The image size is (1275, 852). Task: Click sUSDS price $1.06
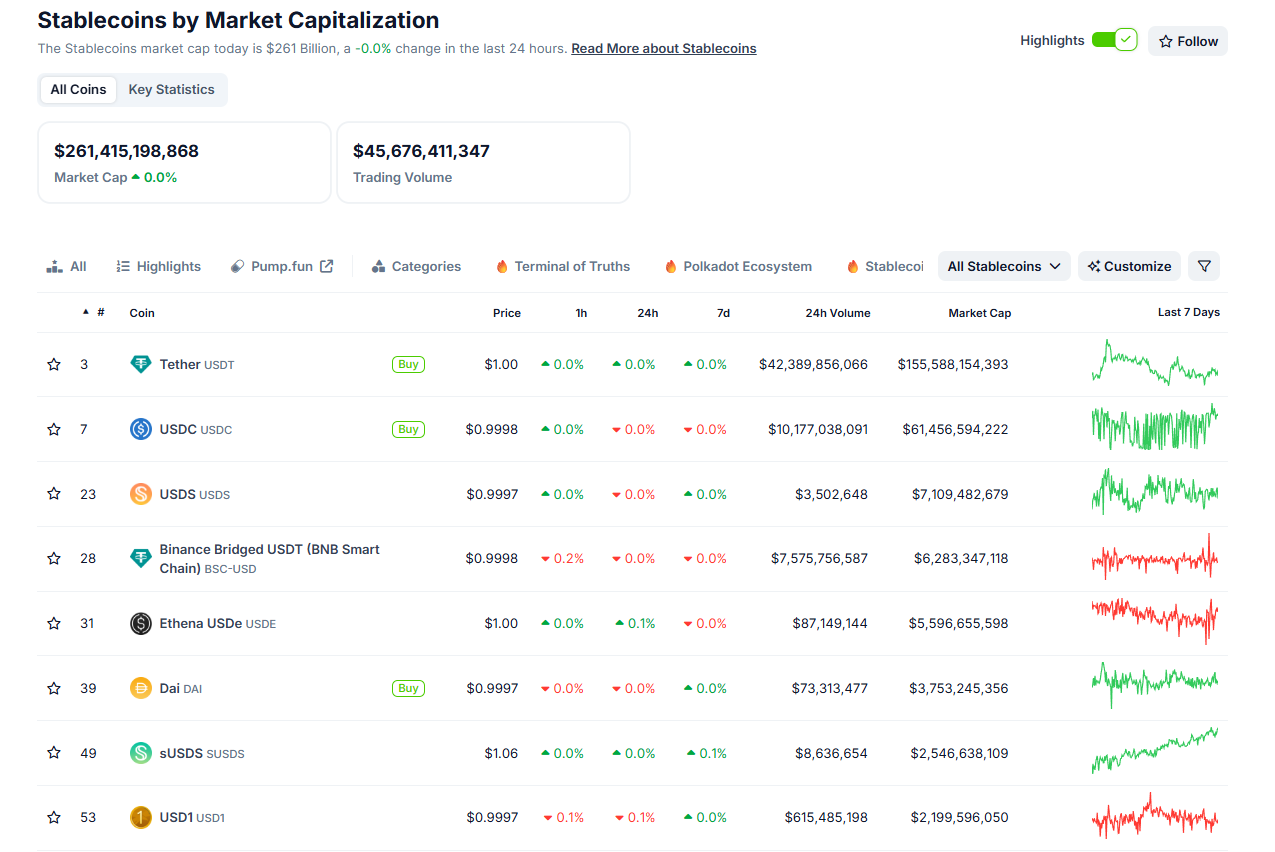[x=501, y=753]
